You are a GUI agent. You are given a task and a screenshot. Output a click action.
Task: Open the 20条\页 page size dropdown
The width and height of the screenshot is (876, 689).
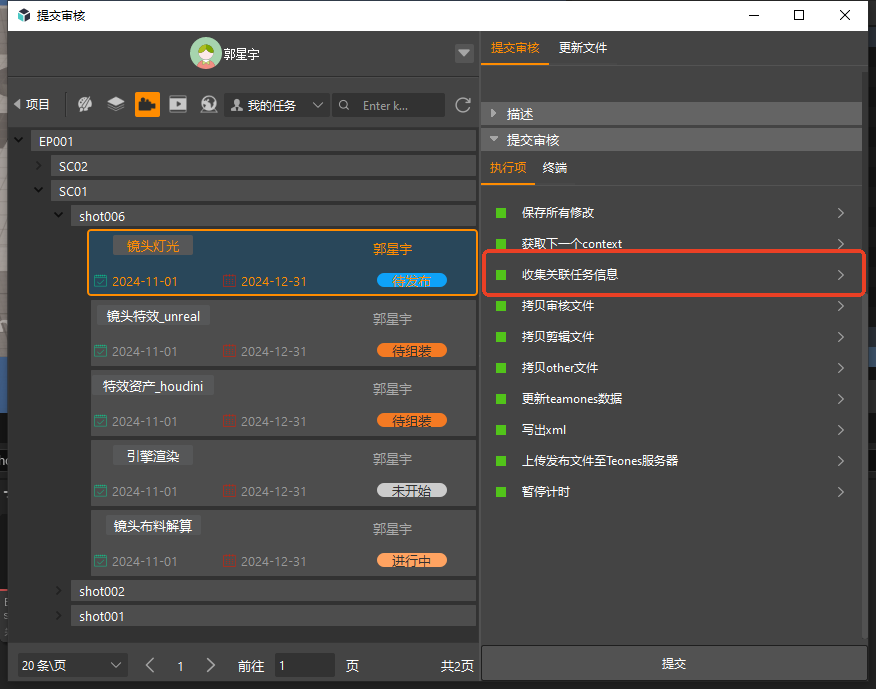pos(73,665)
